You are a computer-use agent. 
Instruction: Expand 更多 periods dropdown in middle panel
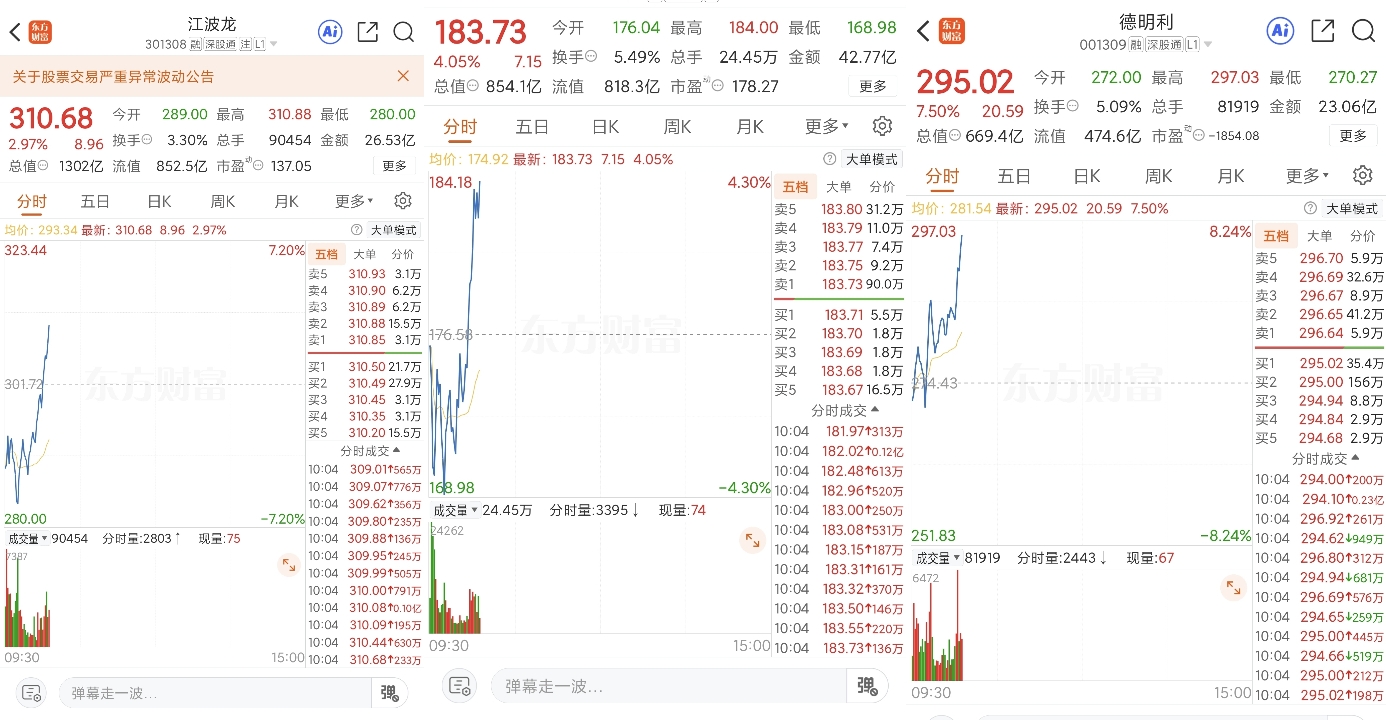point(826,127)
